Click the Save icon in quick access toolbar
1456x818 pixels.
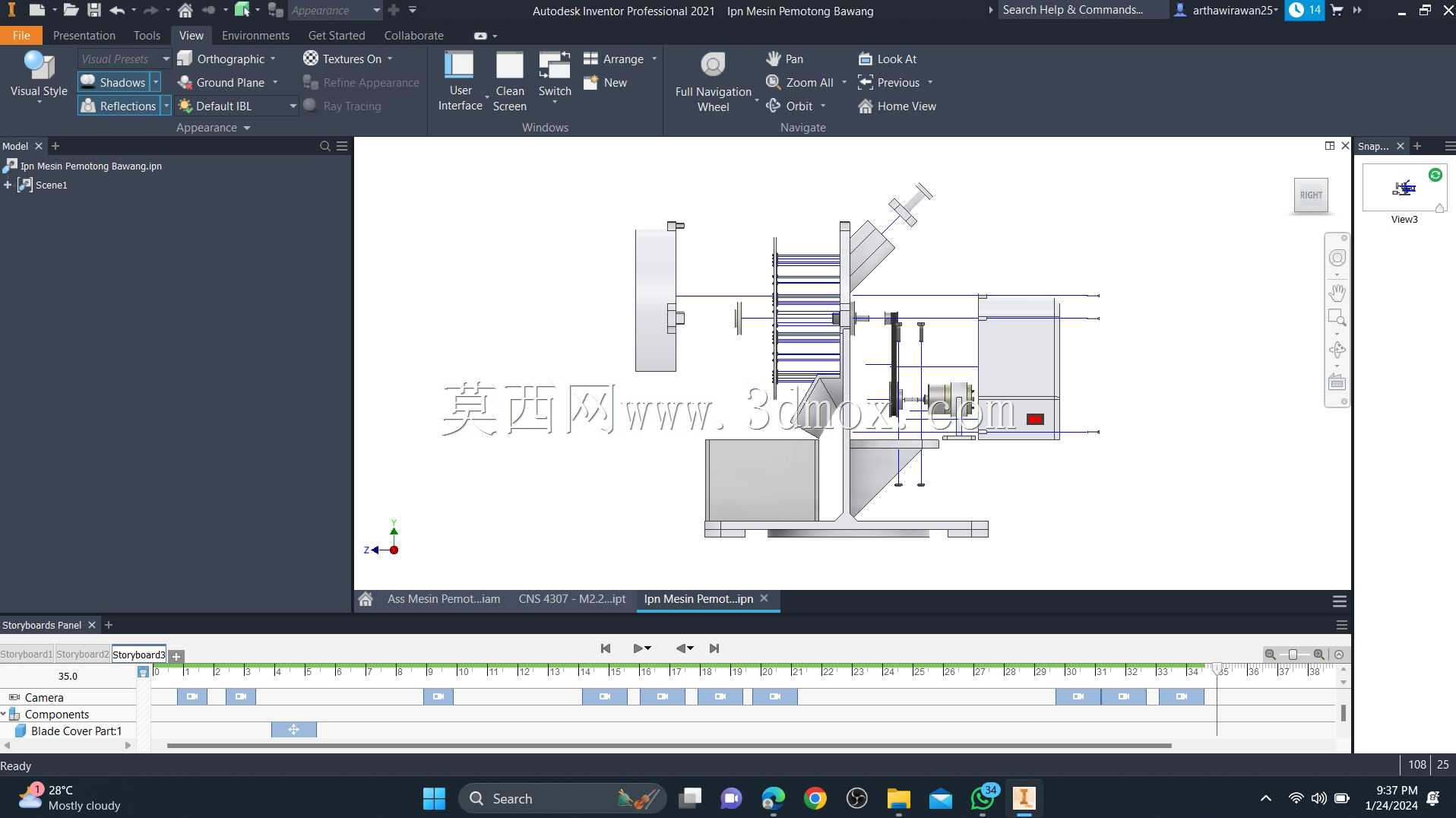(93, 10)
